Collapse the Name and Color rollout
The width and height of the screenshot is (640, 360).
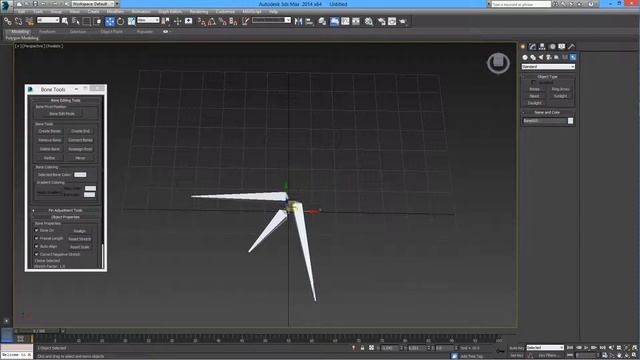pos(548,112)
